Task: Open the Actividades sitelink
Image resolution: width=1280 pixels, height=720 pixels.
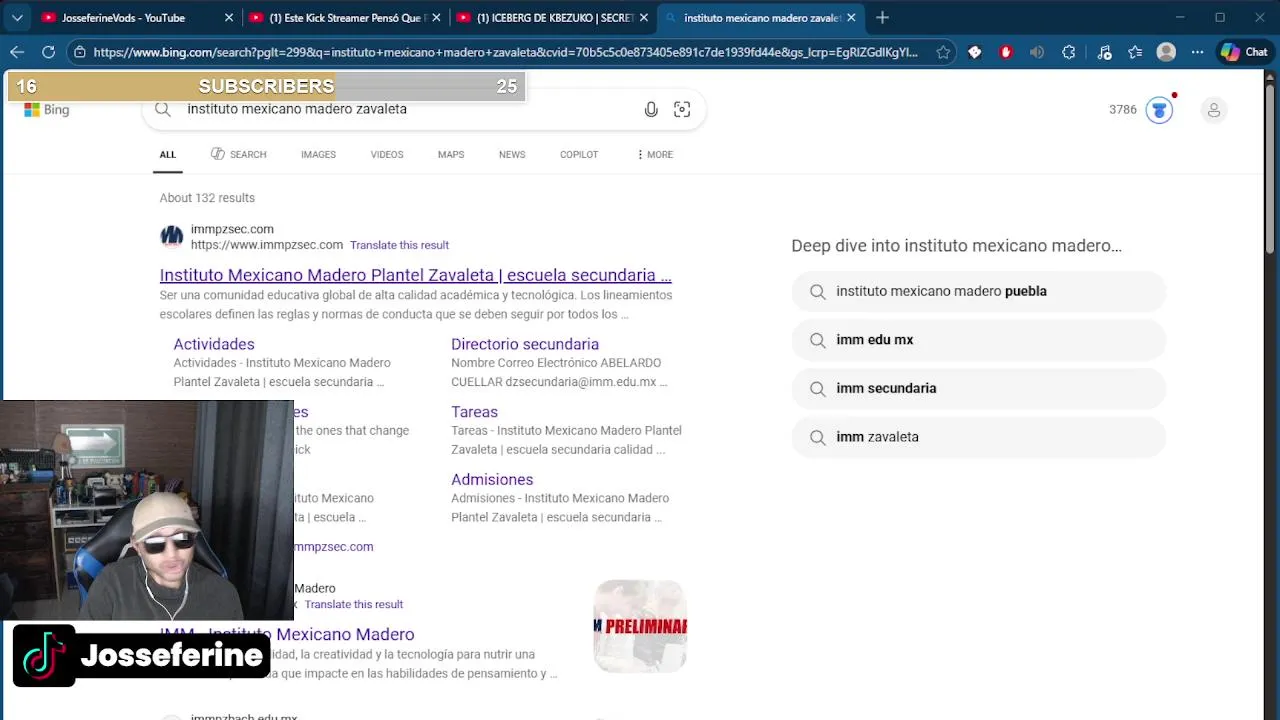Action: coord(214,344)
